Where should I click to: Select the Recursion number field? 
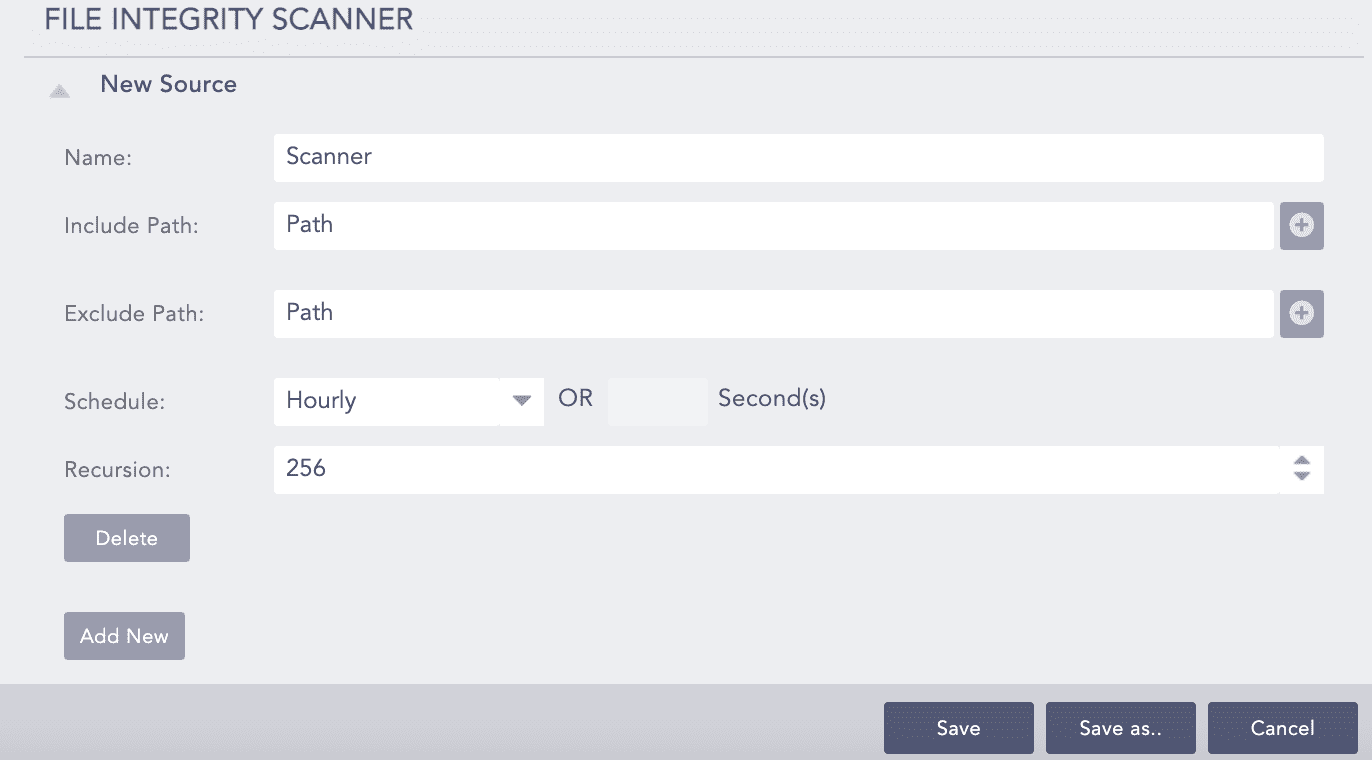775,469
